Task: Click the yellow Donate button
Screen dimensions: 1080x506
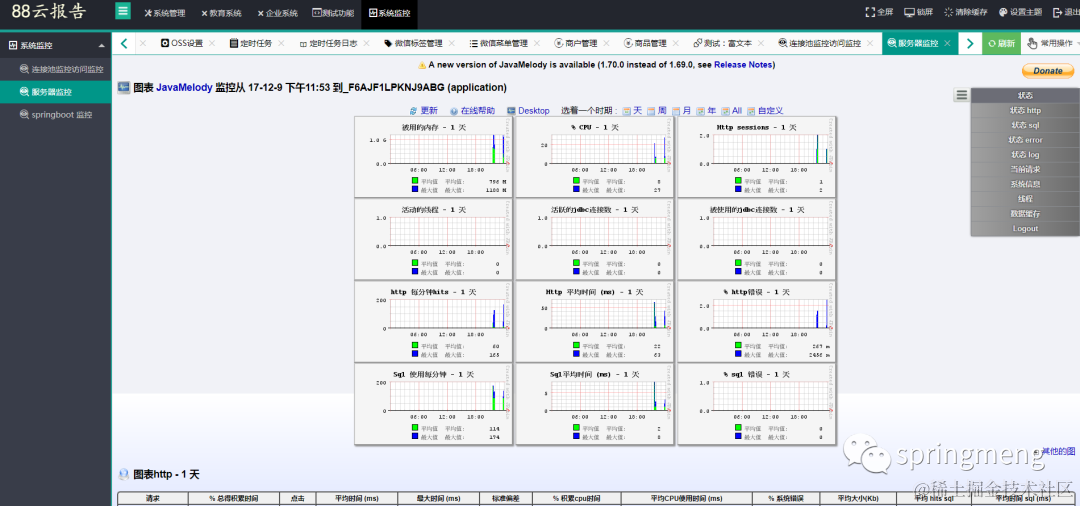Action: tap(1048, 70)
